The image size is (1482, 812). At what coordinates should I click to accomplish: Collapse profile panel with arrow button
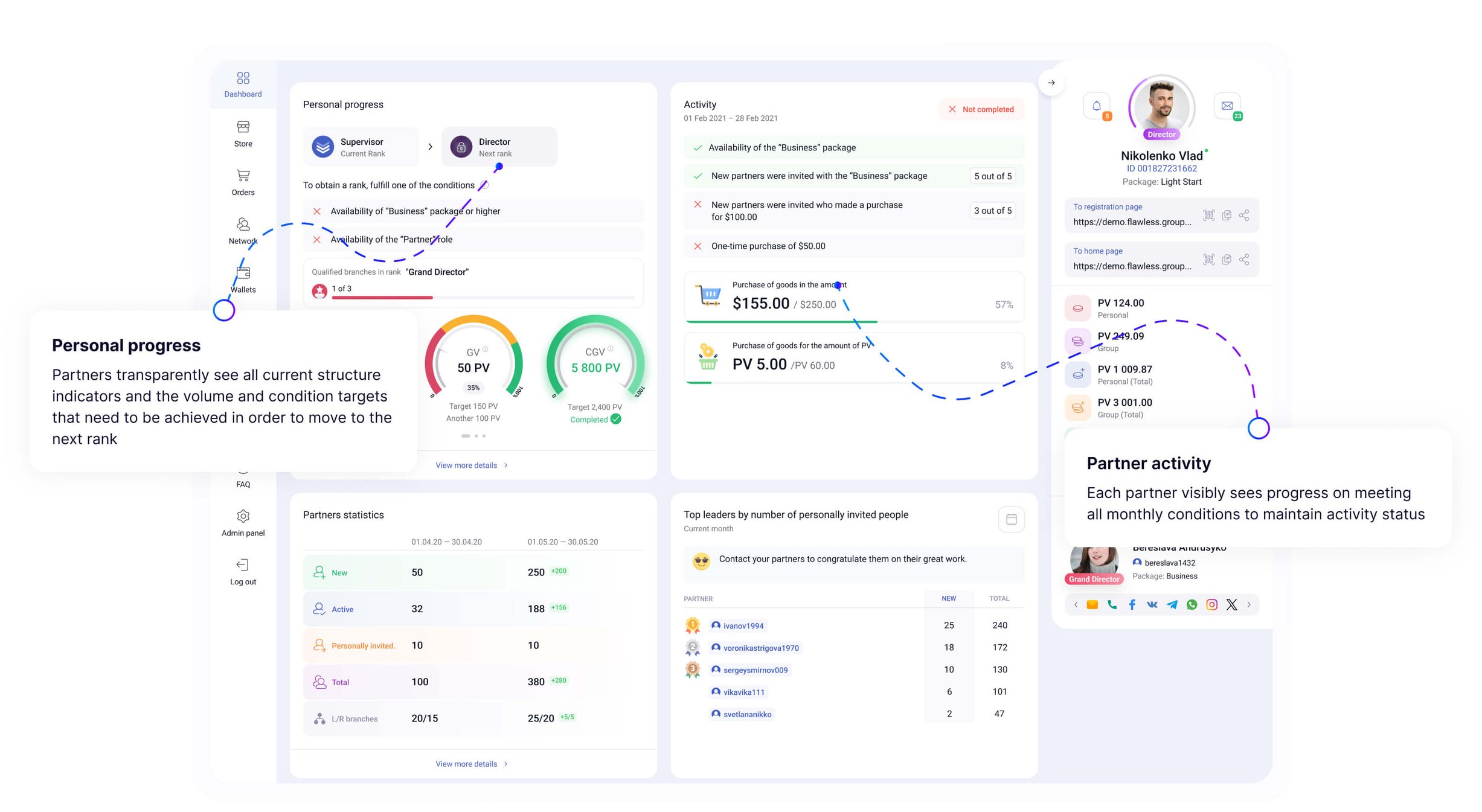coord(1051,83)
